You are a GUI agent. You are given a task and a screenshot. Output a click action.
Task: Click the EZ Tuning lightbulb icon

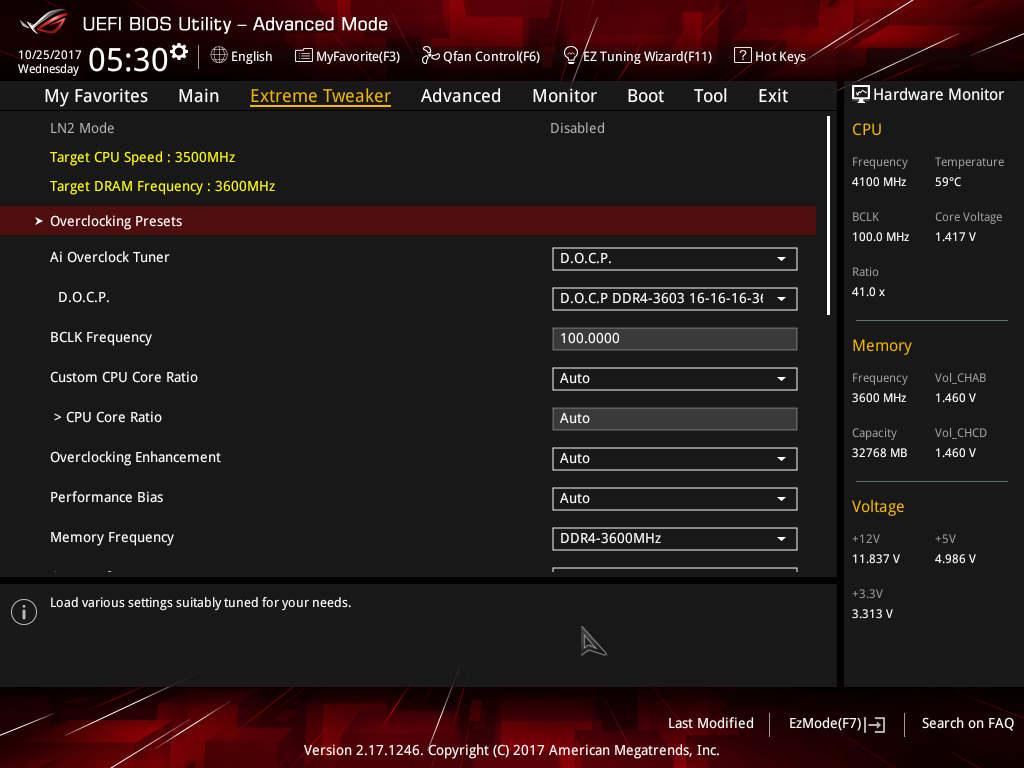(x=570, y=56)
